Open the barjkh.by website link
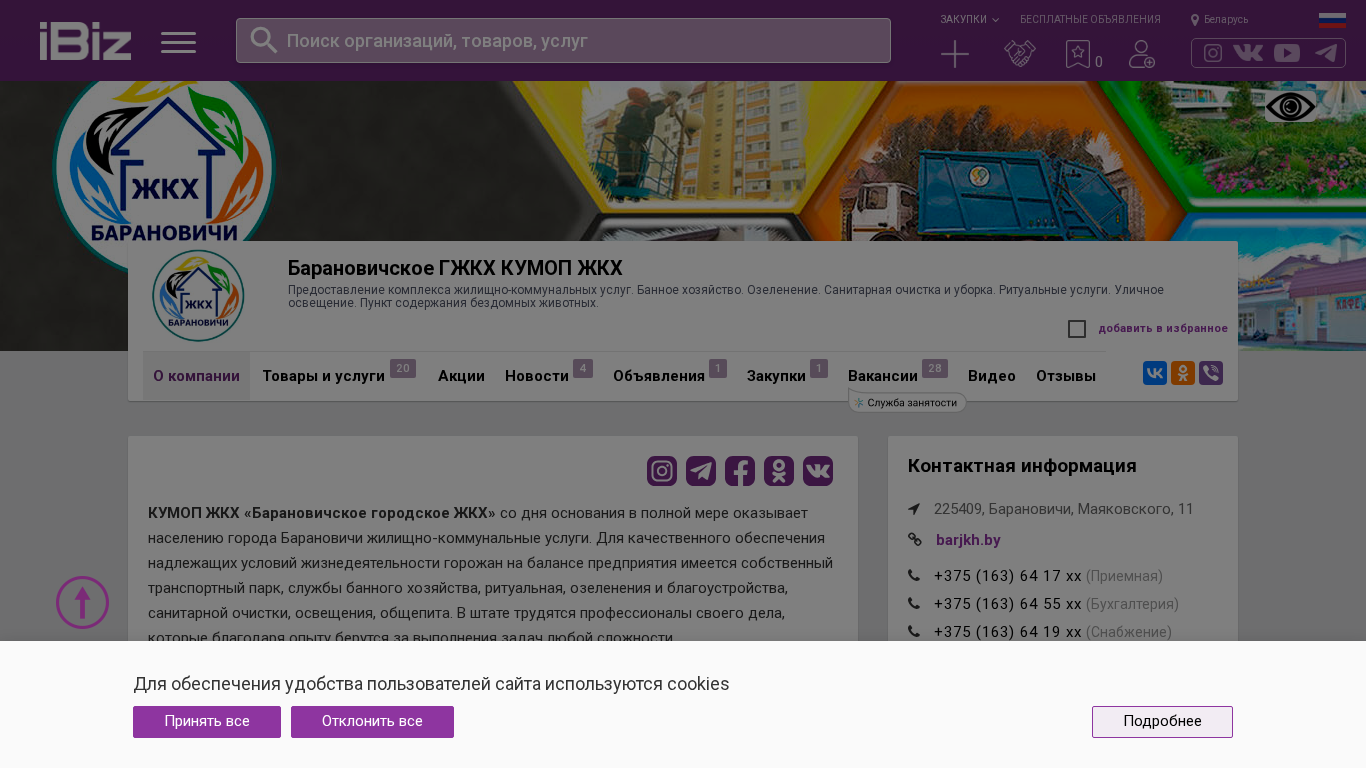1366x768 pixels. pos(968,540)
